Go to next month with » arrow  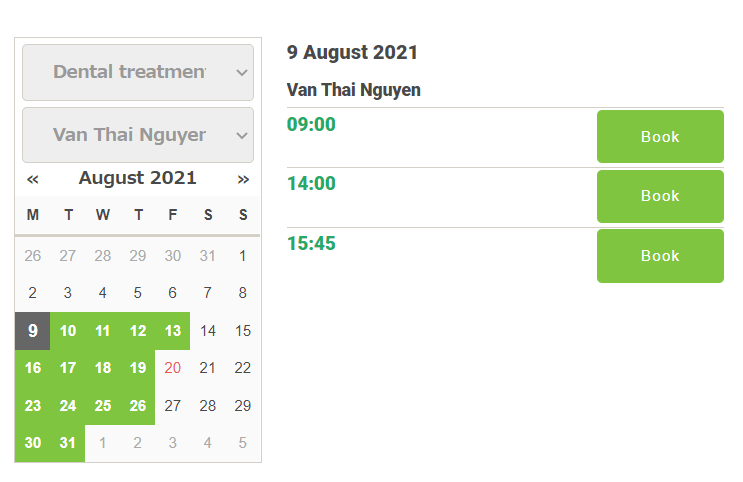pos(243,179)
